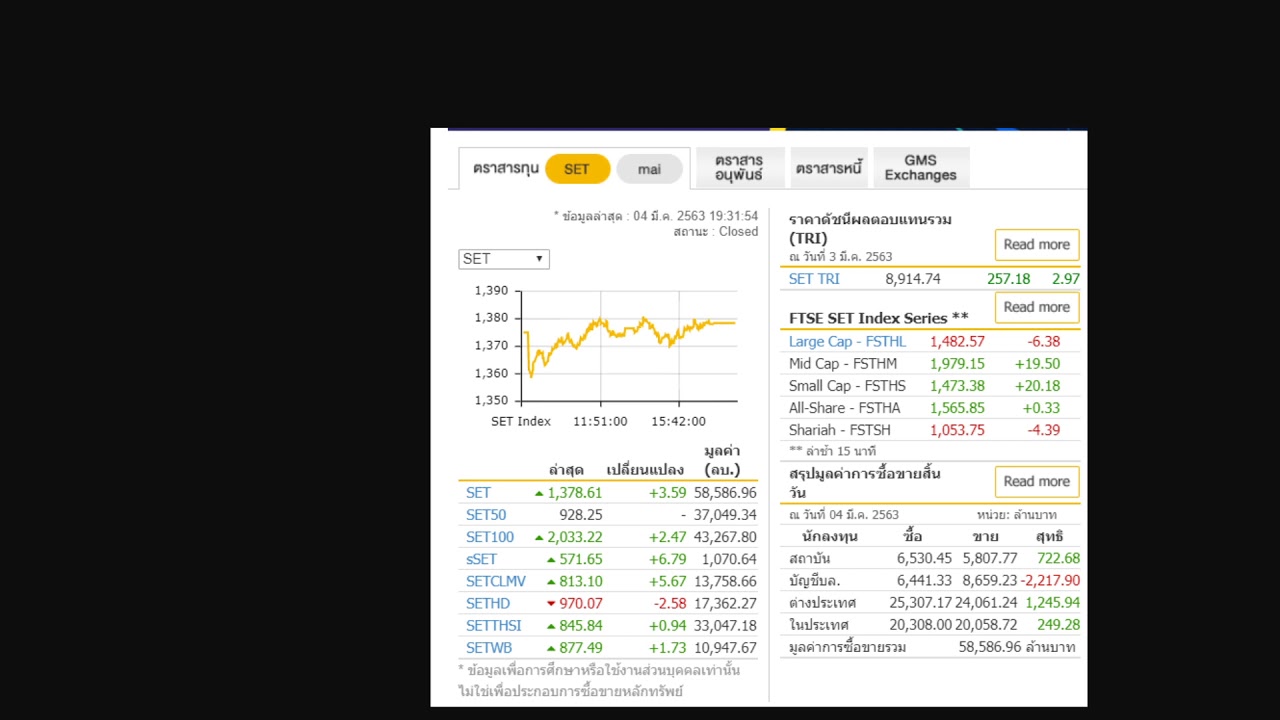Click SET TRI value 8,914.74
1280x720 pixels.
coord(913,279)
